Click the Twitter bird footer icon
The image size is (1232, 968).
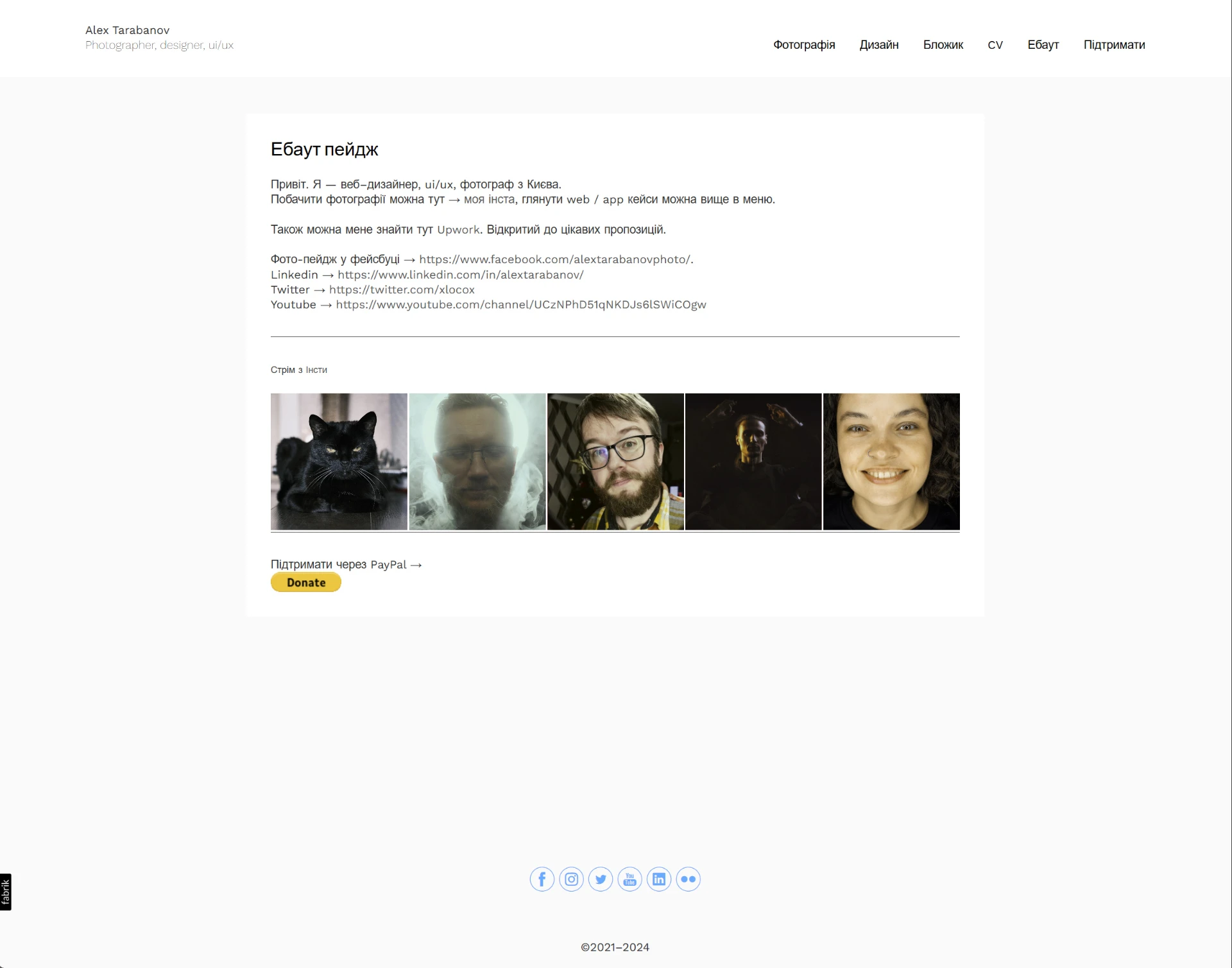(x=601, y=879)
